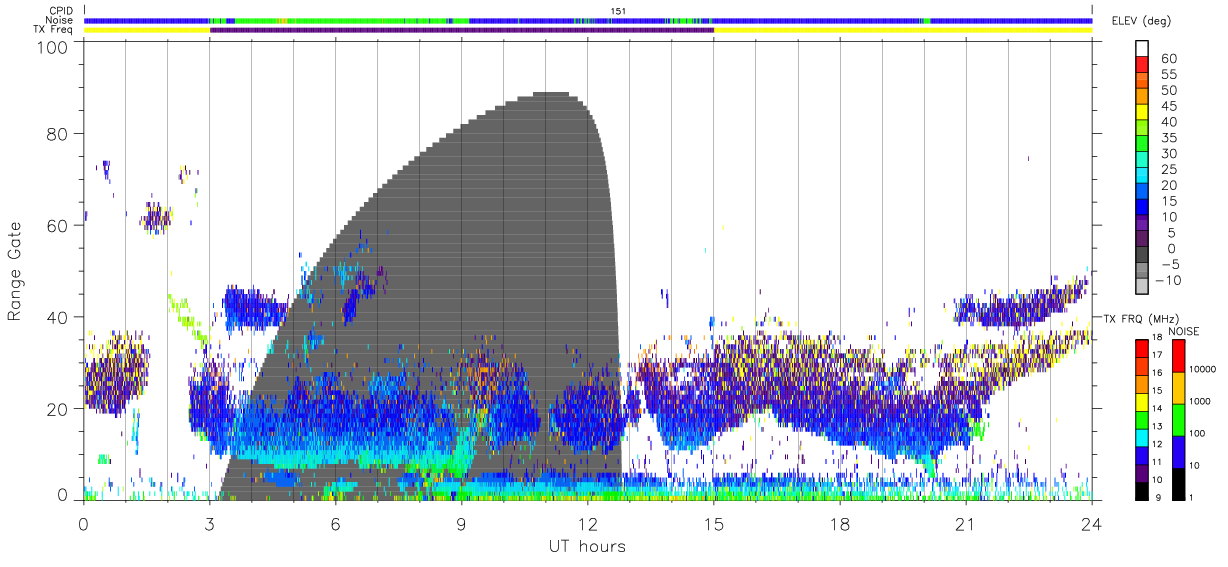Pick the red top segment of NOISE colorbar
This screenshot has height=567, width=1228.
point(1179,355)
